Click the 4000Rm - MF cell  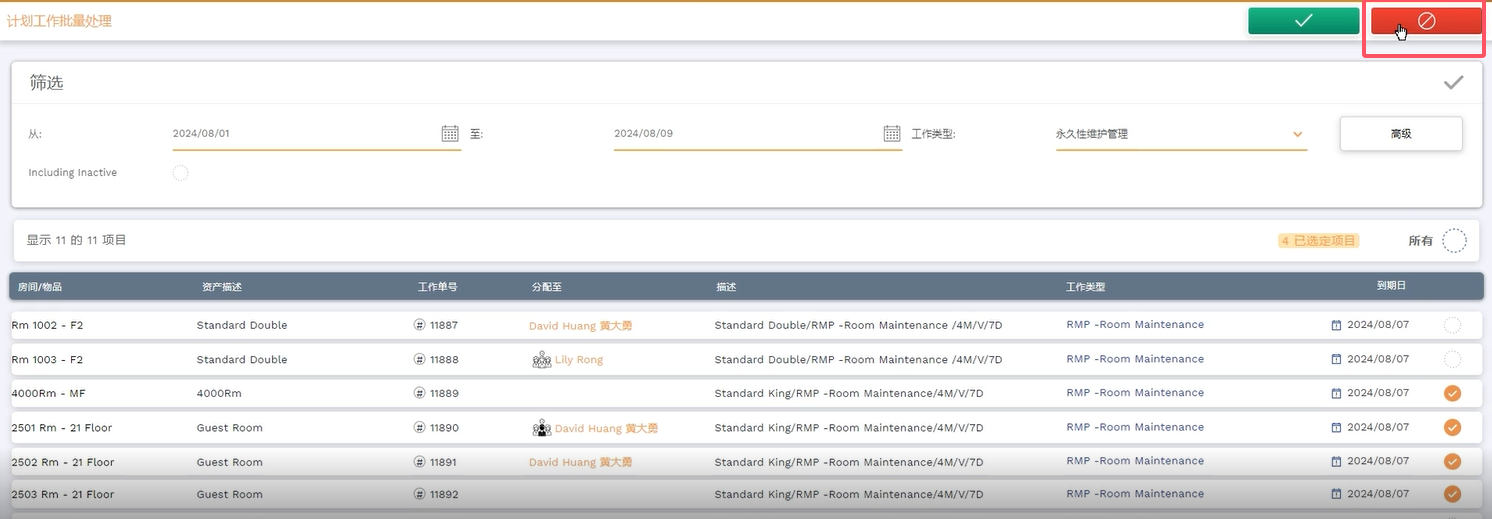tap(48, 393)
